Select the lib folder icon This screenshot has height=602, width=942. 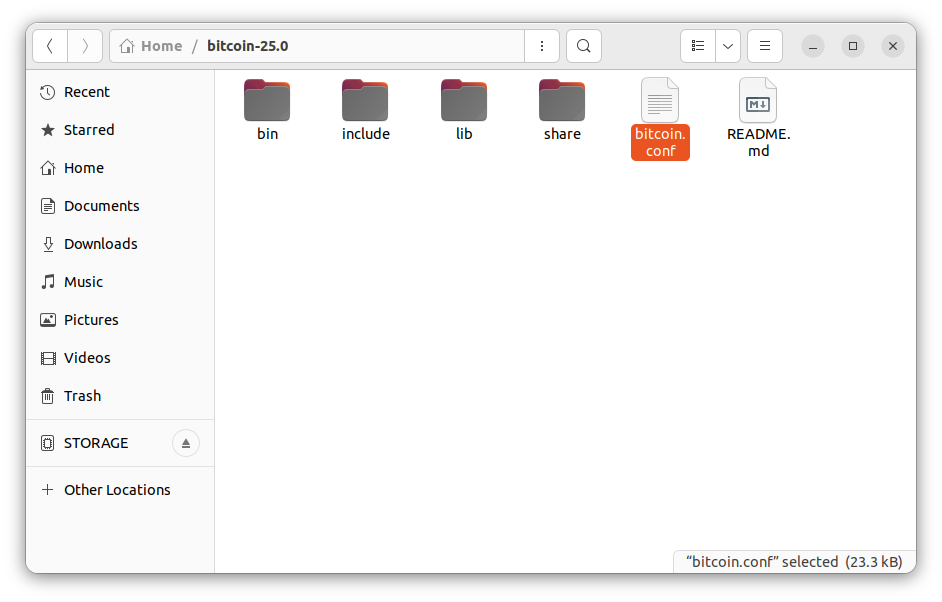[x=464, y=100]
